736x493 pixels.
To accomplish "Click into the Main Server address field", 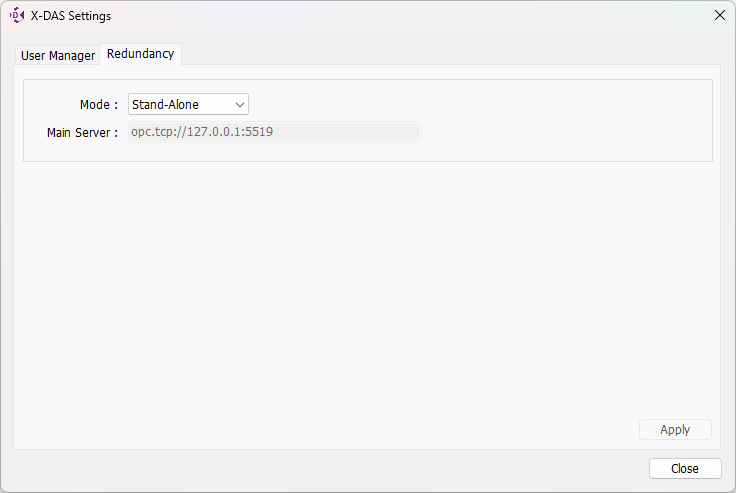I will (x=274, y=132).
